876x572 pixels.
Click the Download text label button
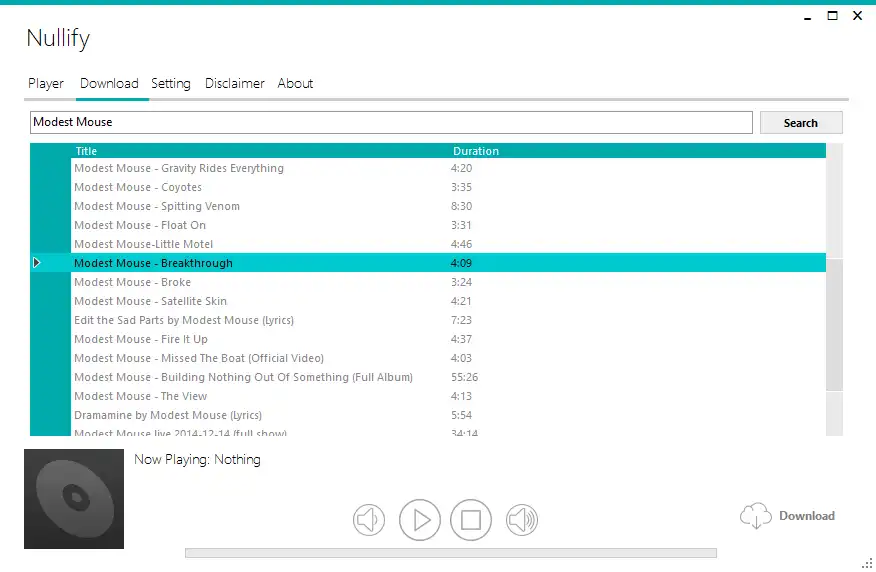coord(807,516)
